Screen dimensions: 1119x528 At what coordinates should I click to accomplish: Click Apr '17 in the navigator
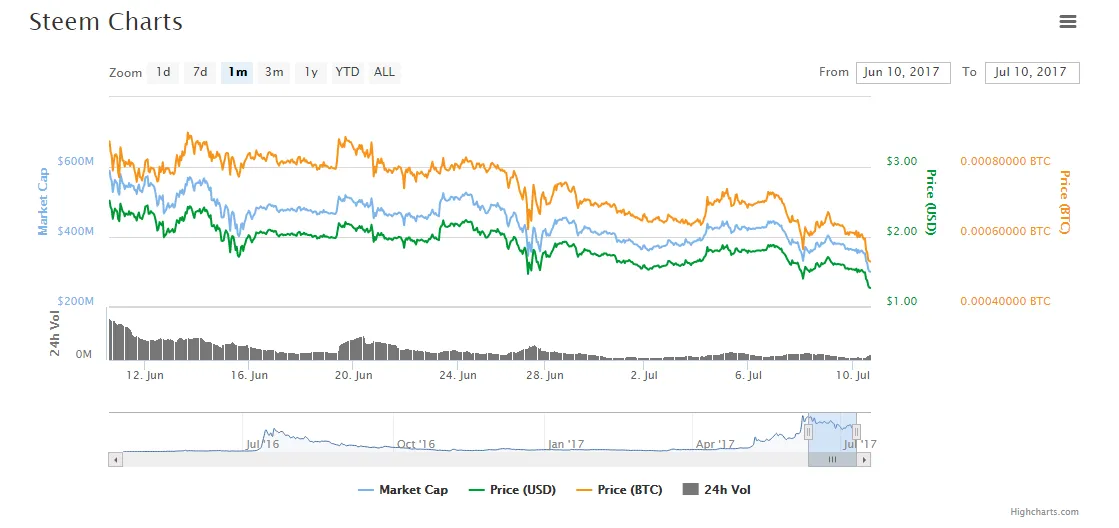click(716, 444)
